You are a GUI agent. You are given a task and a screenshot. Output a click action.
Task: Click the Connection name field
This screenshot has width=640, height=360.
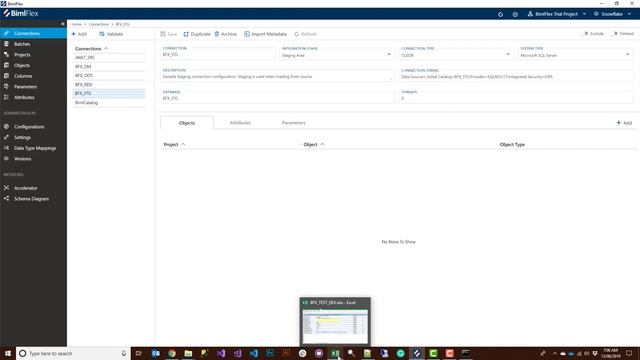(218, 53)
